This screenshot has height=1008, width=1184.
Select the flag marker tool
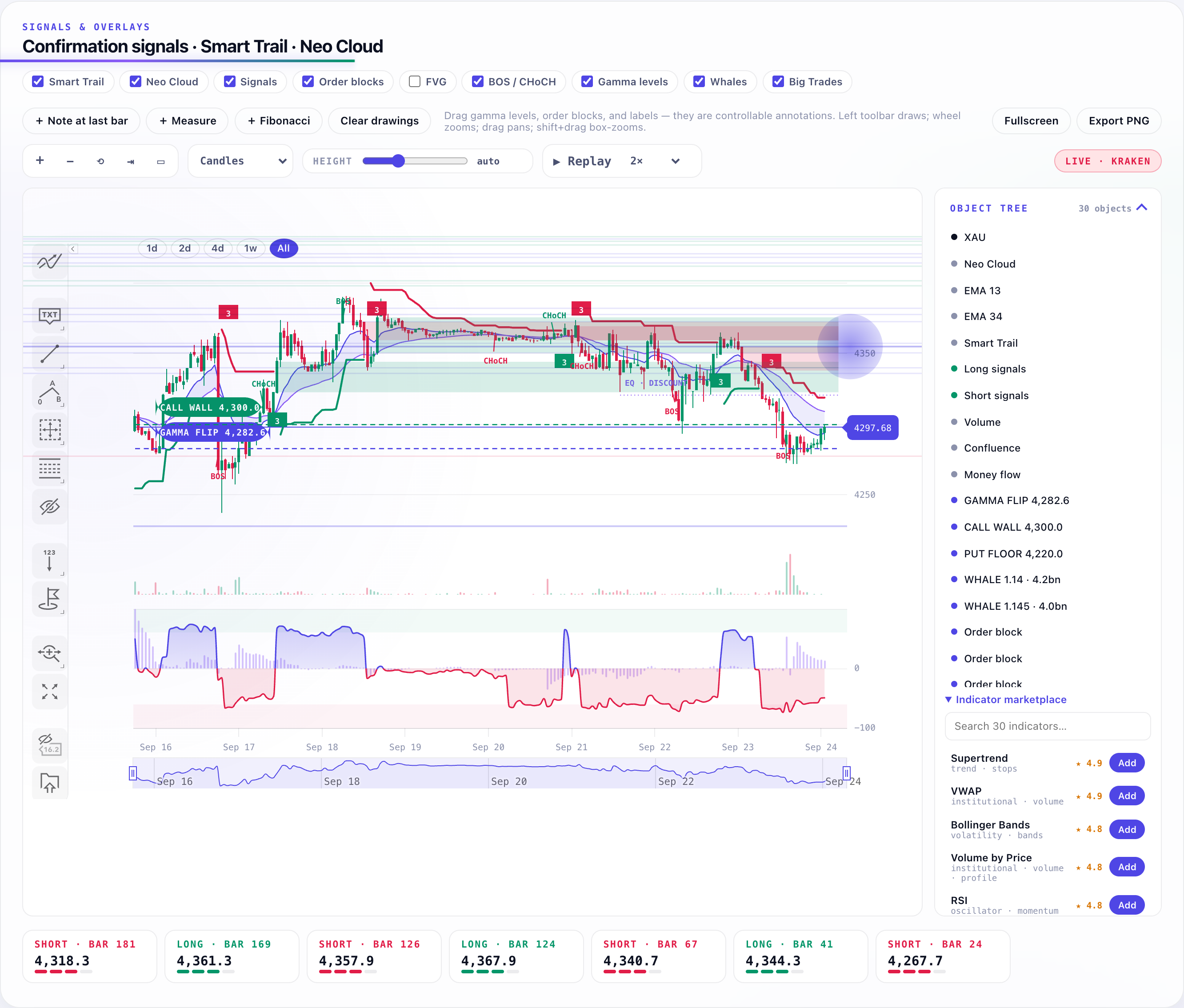click(50, 598)
